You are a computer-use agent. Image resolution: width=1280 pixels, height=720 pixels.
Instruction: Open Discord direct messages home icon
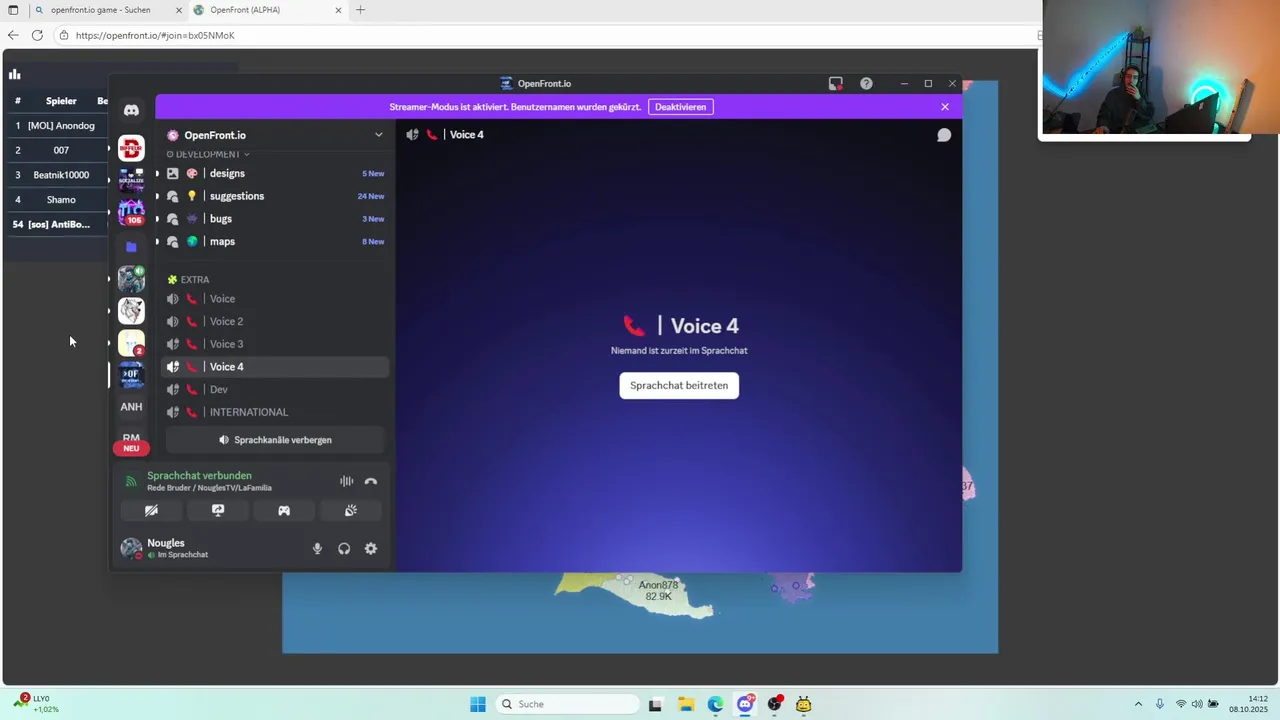coord(131,110)
